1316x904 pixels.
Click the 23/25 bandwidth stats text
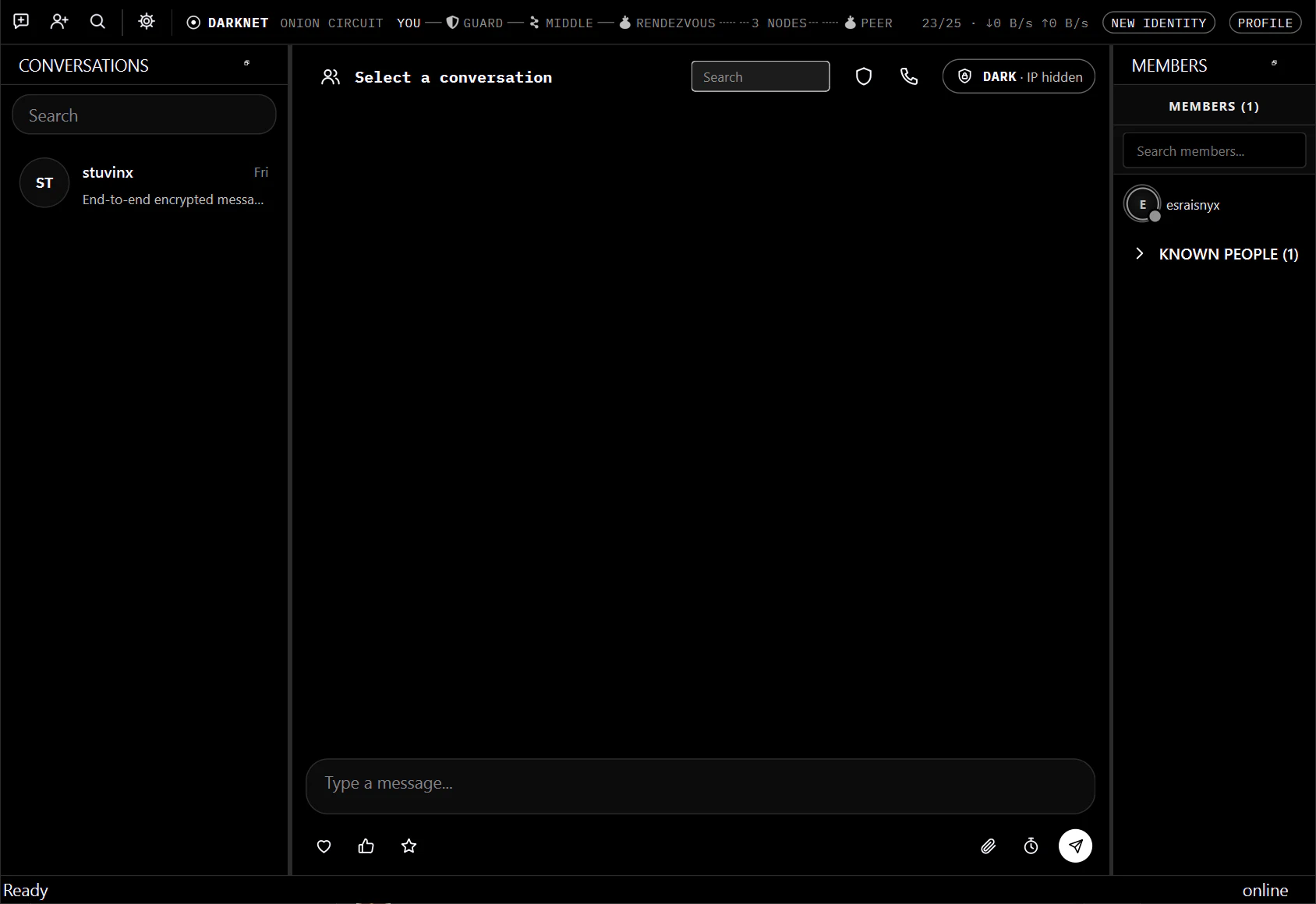(1004, 23)
